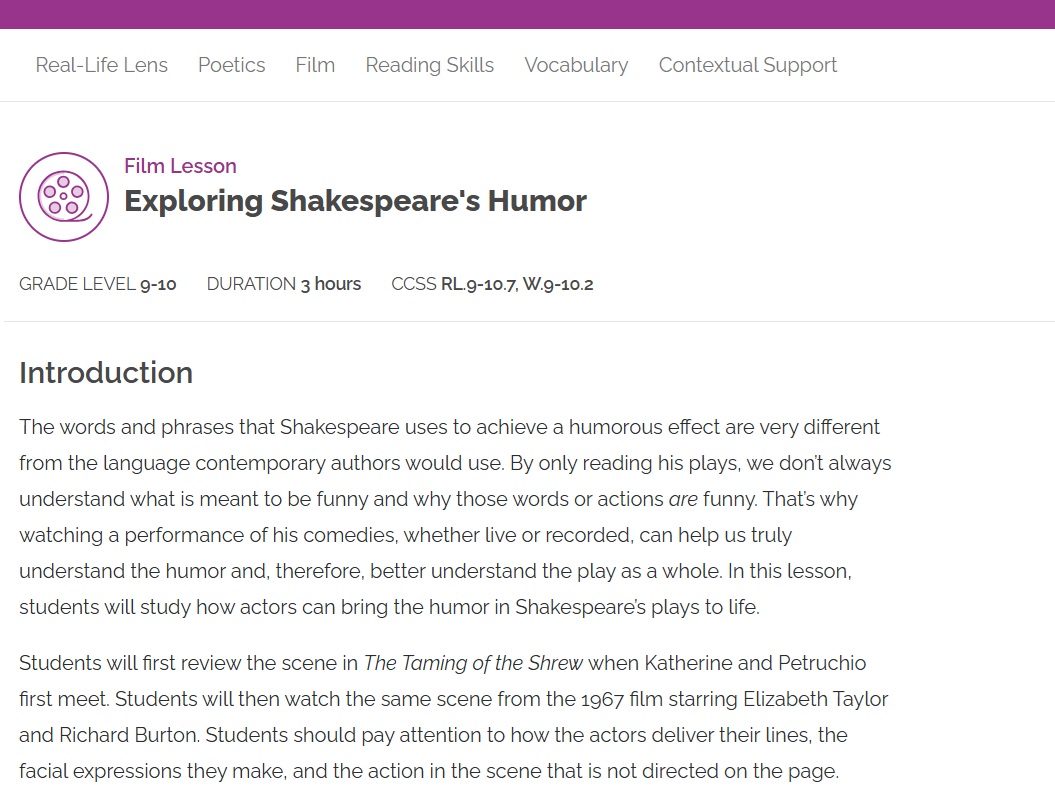Click the Introduction section heading
Screen dimensions: 1055x796
(106, 373)
